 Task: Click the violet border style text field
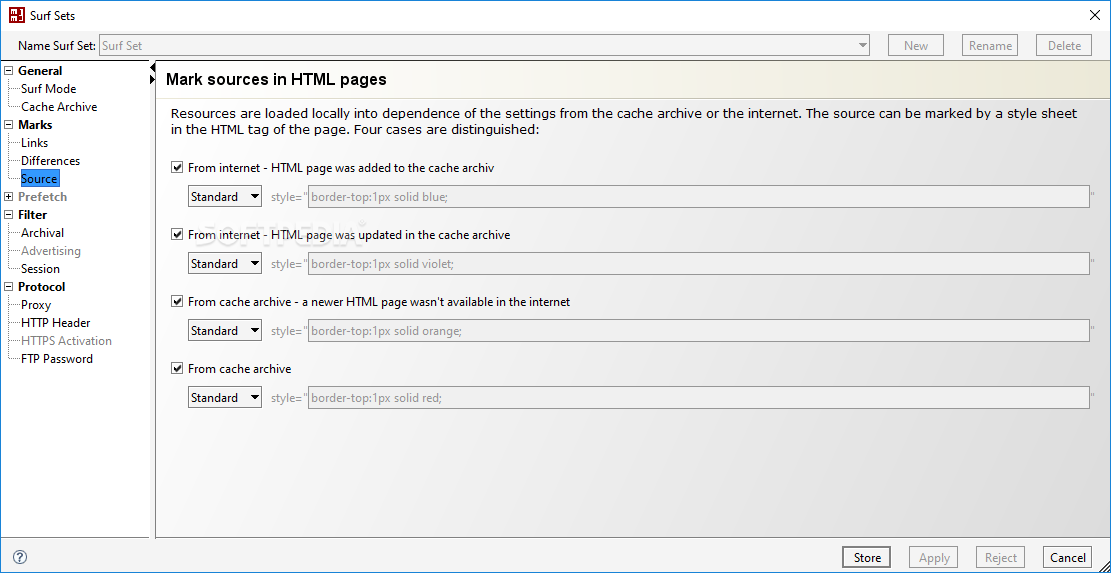(698, 264)
